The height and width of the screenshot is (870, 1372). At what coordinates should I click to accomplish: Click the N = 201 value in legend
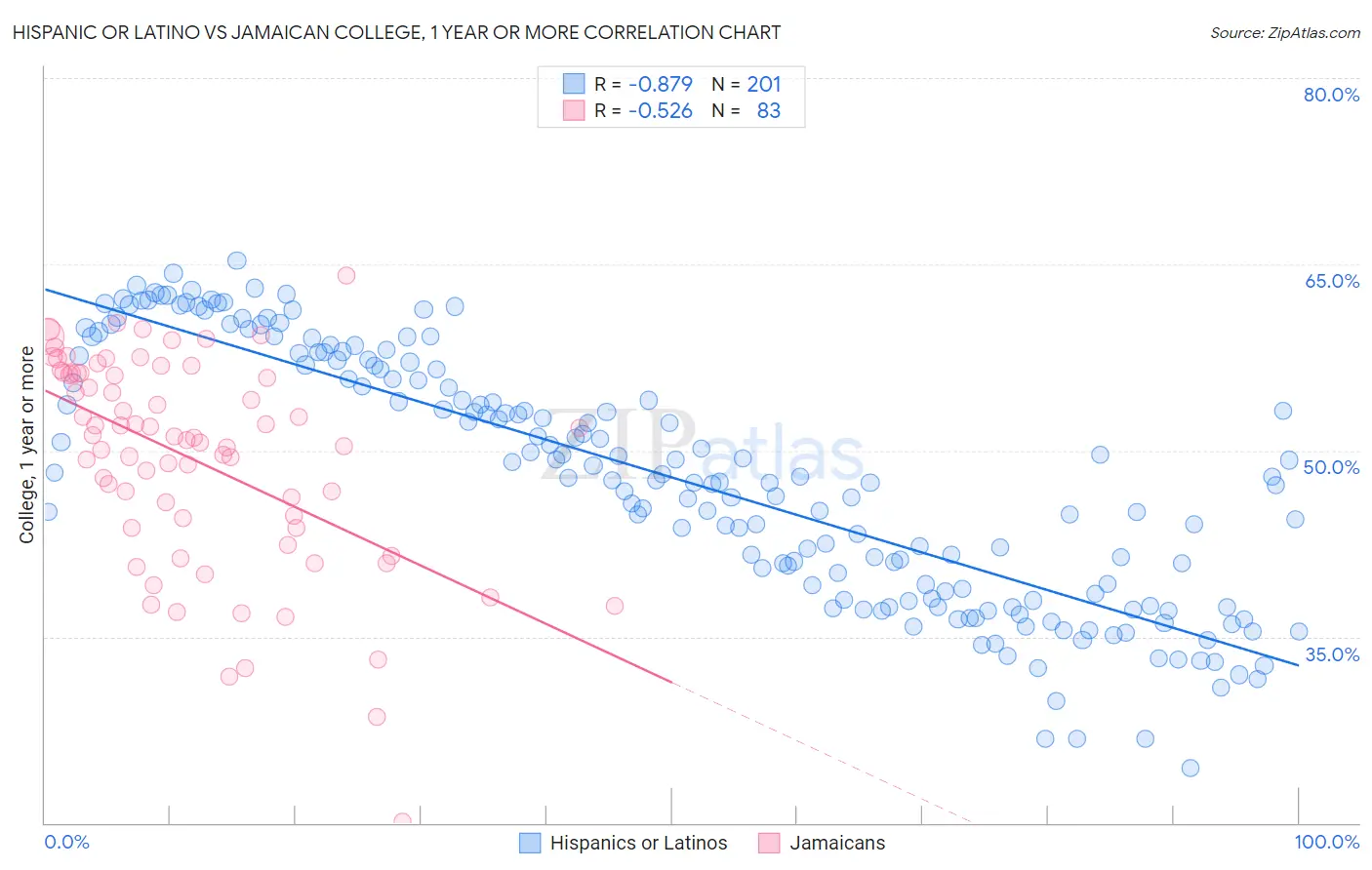(747, 84)
